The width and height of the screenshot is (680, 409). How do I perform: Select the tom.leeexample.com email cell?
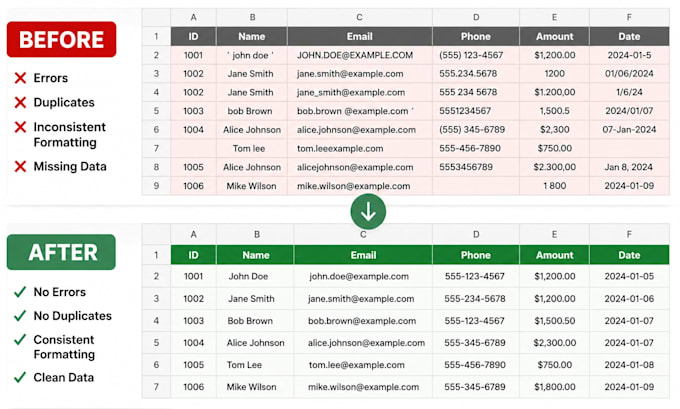click(360, 149)
